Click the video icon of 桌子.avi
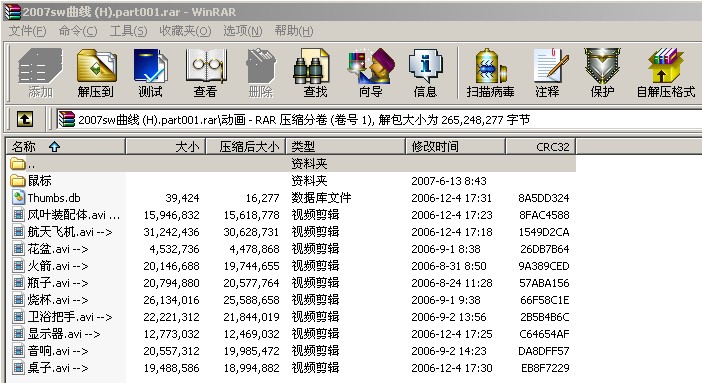702x383 pixels. (18, 368)
